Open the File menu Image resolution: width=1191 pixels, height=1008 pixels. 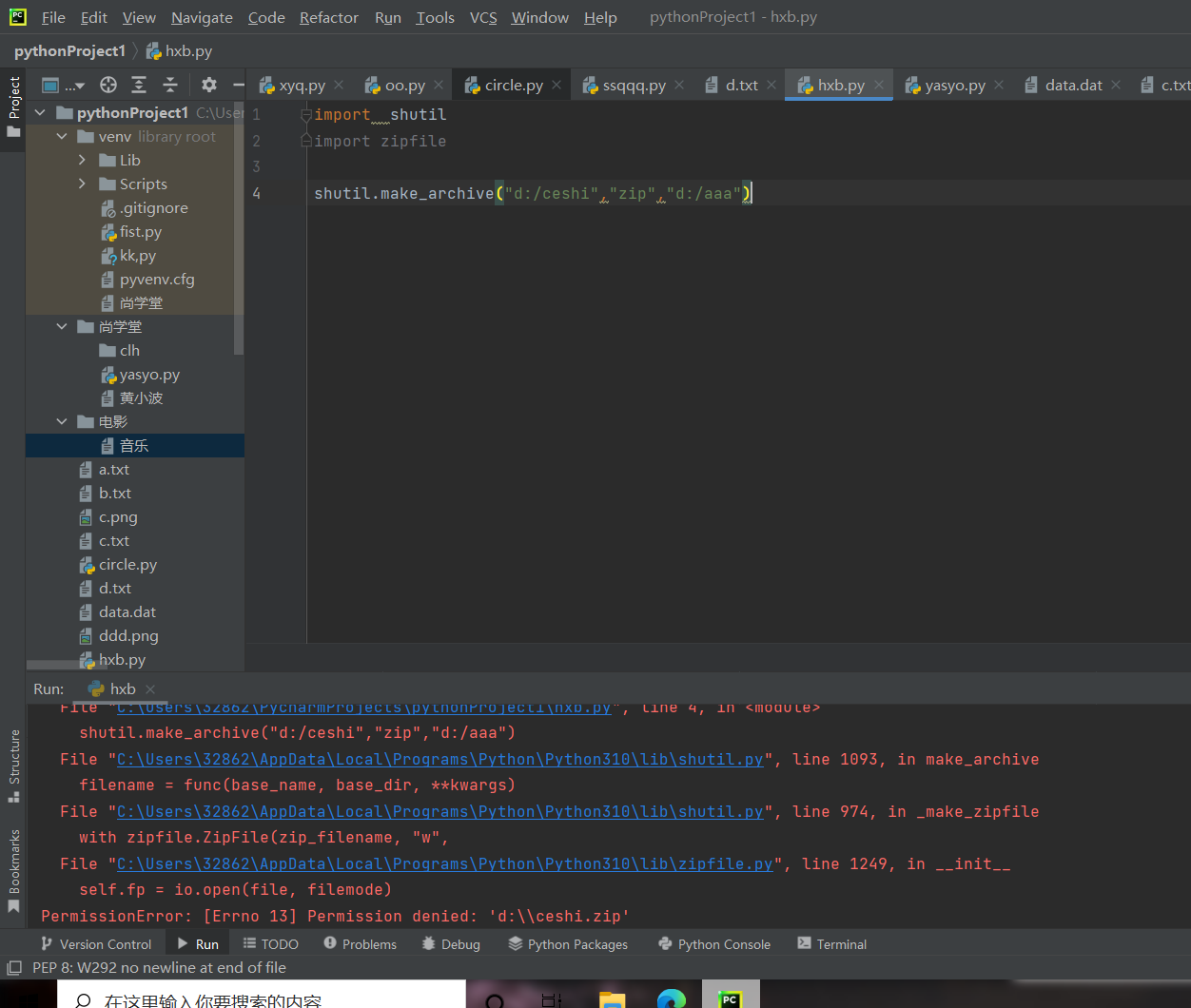[x=54, y=17]
